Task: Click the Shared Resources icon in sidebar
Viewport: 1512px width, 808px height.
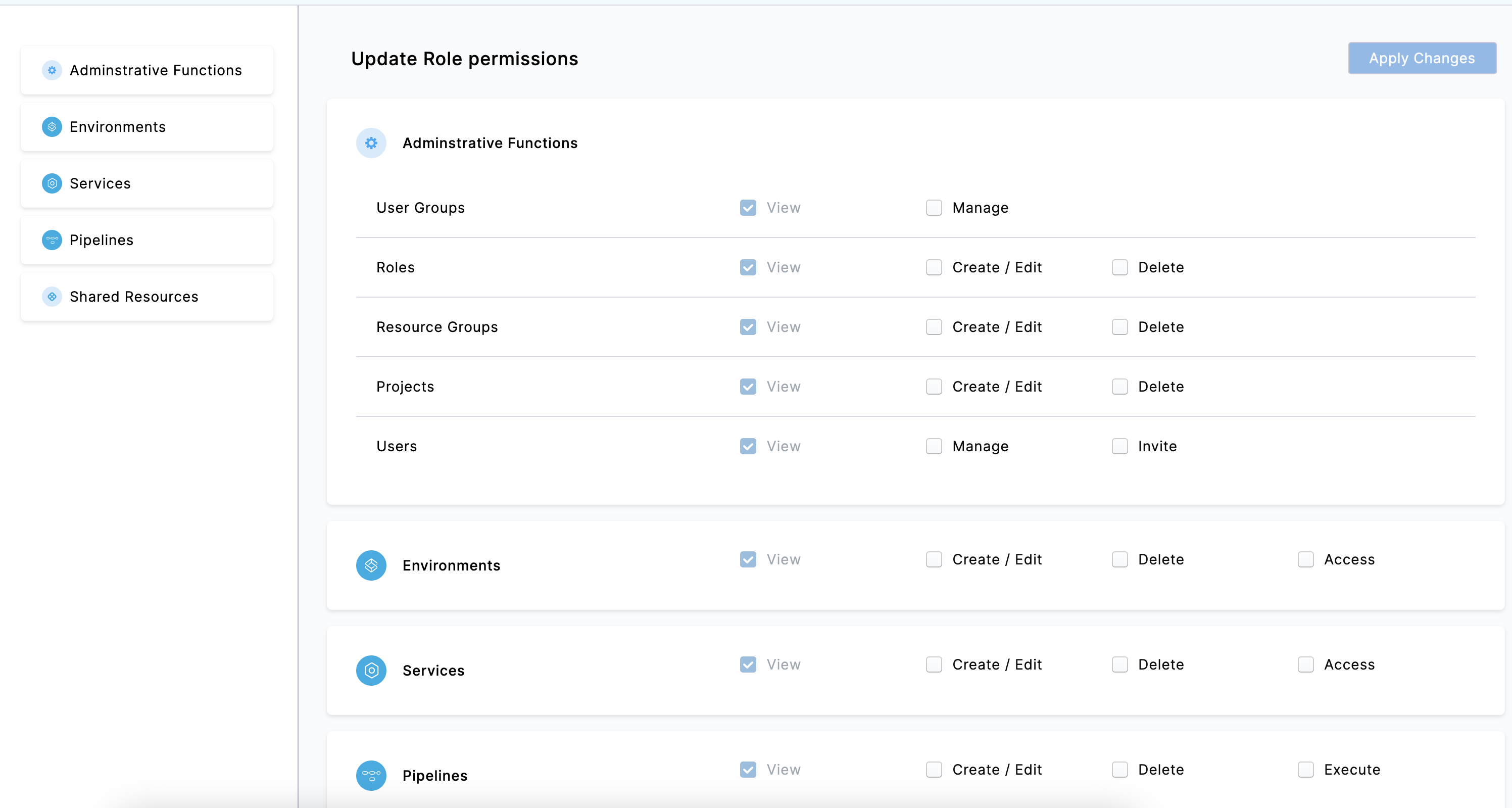Action: (52, 297)
